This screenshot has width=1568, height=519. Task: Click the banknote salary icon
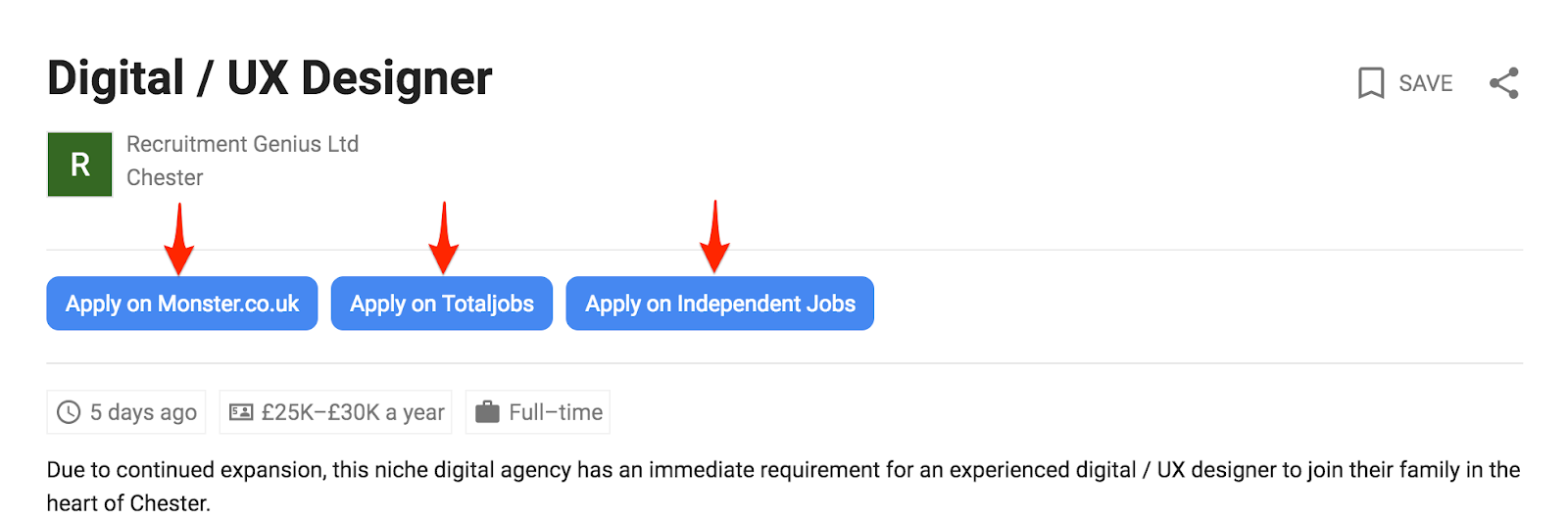[x=241, y=412]
